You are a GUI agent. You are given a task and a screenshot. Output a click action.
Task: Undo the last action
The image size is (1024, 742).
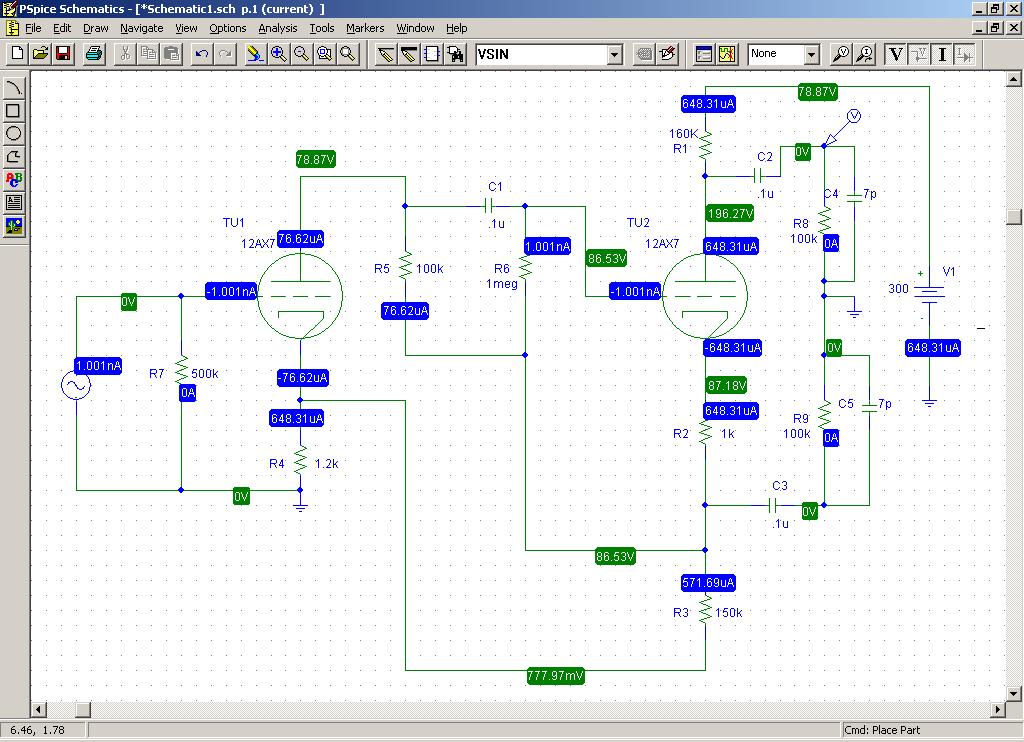click(x=202, y=54)
